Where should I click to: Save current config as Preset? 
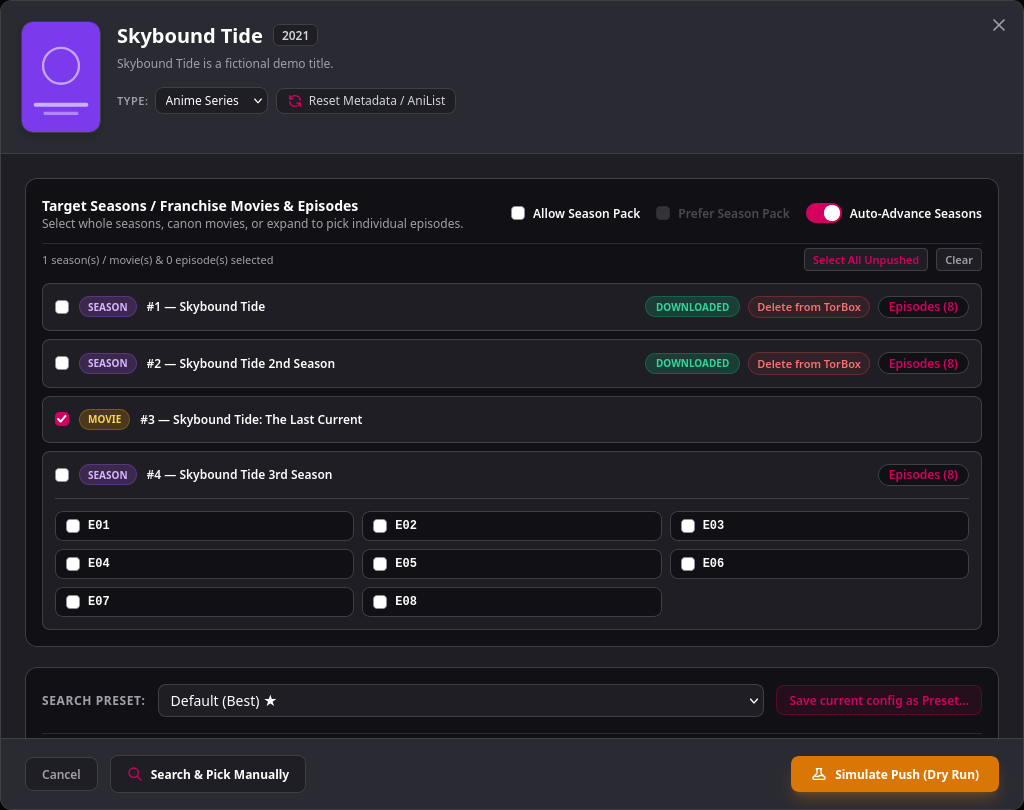click(x=878, y=701)
